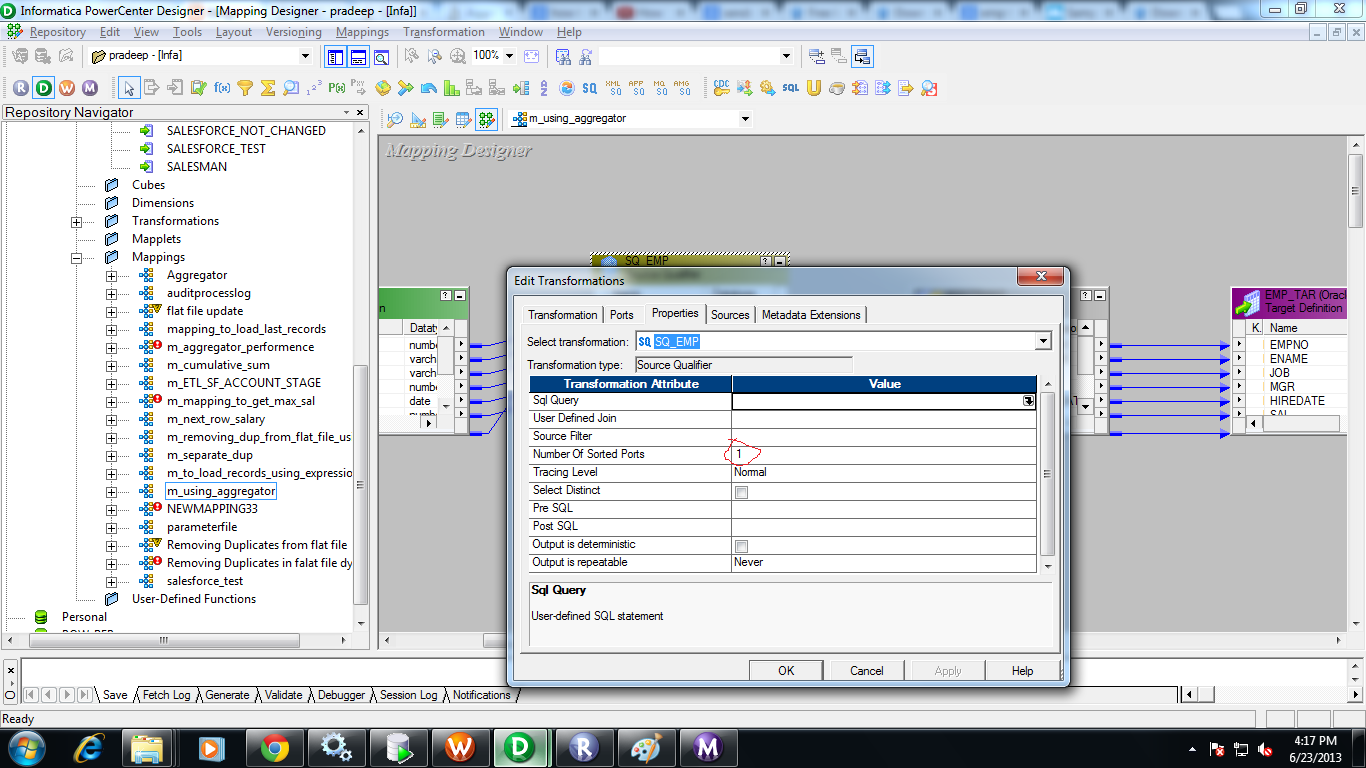Select the arrow pointer tool in toolbar
The width and height of the screenshot is (1366, 768).
coord(129,88)
